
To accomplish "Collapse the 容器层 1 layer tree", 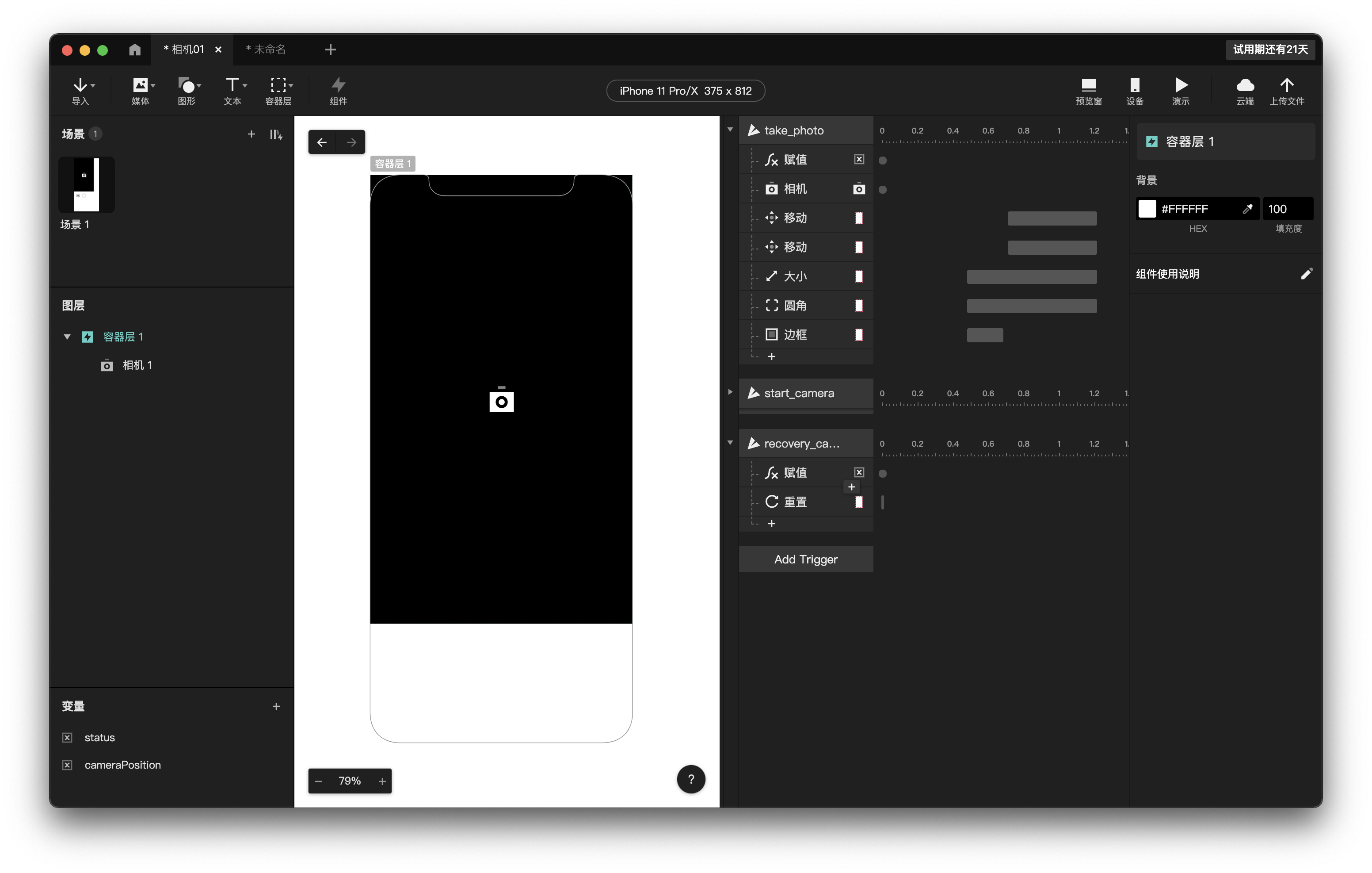I will [x=67, y=337].
